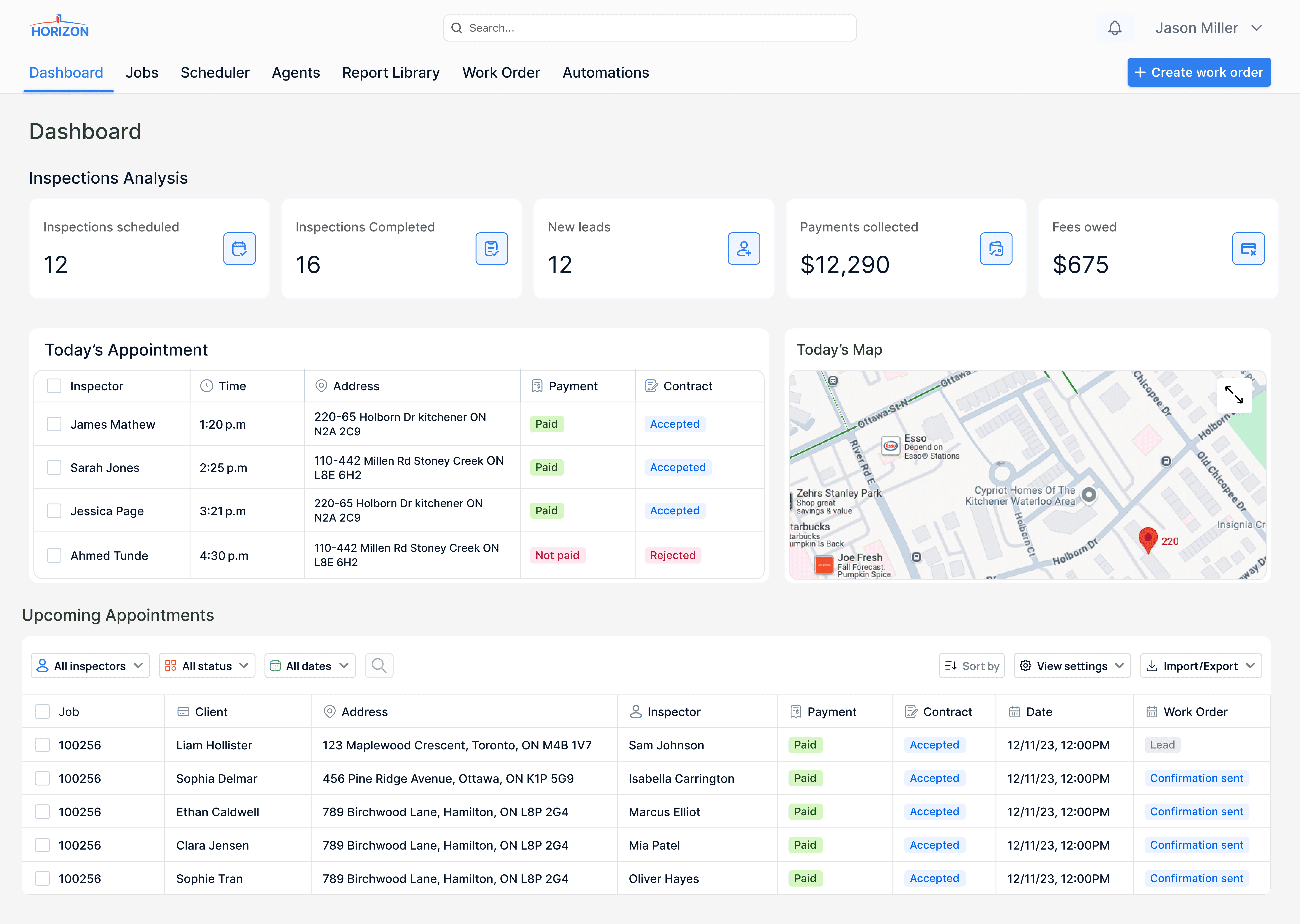Click the address 123 Maplewood Crescent, Toronto
Screen dimensions: 1300x924
[x=457, y=745]
